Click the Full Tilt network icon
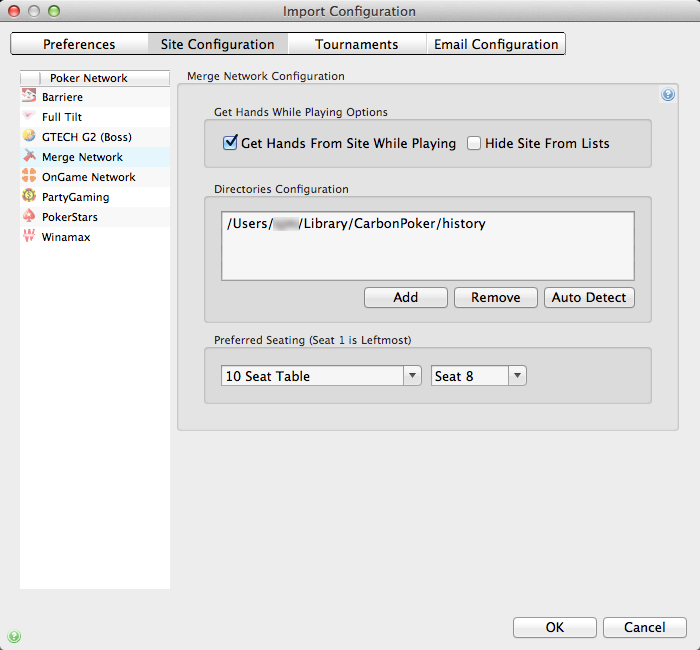The width and height of the screenshot is (700, 650). (x=29, y=116)
